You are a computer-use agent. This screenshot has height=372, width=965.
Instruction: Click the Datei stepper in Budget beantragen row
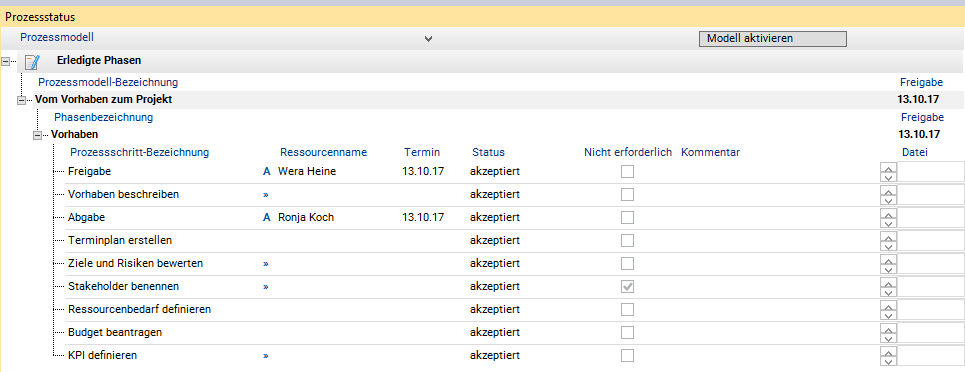click(x=887, y=333)
